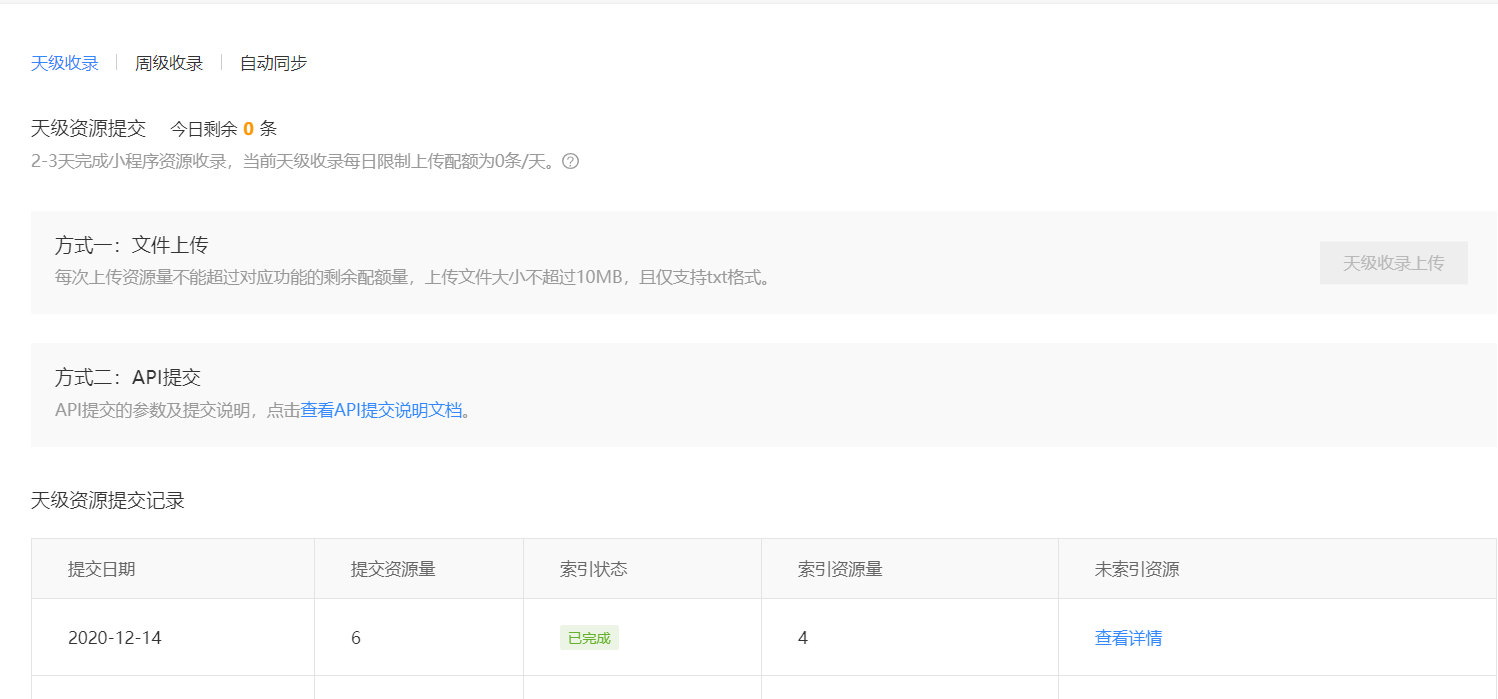This screenshot has width=1498, height=699.
Task: Click the help question mark icon
Action: point(571,161)
